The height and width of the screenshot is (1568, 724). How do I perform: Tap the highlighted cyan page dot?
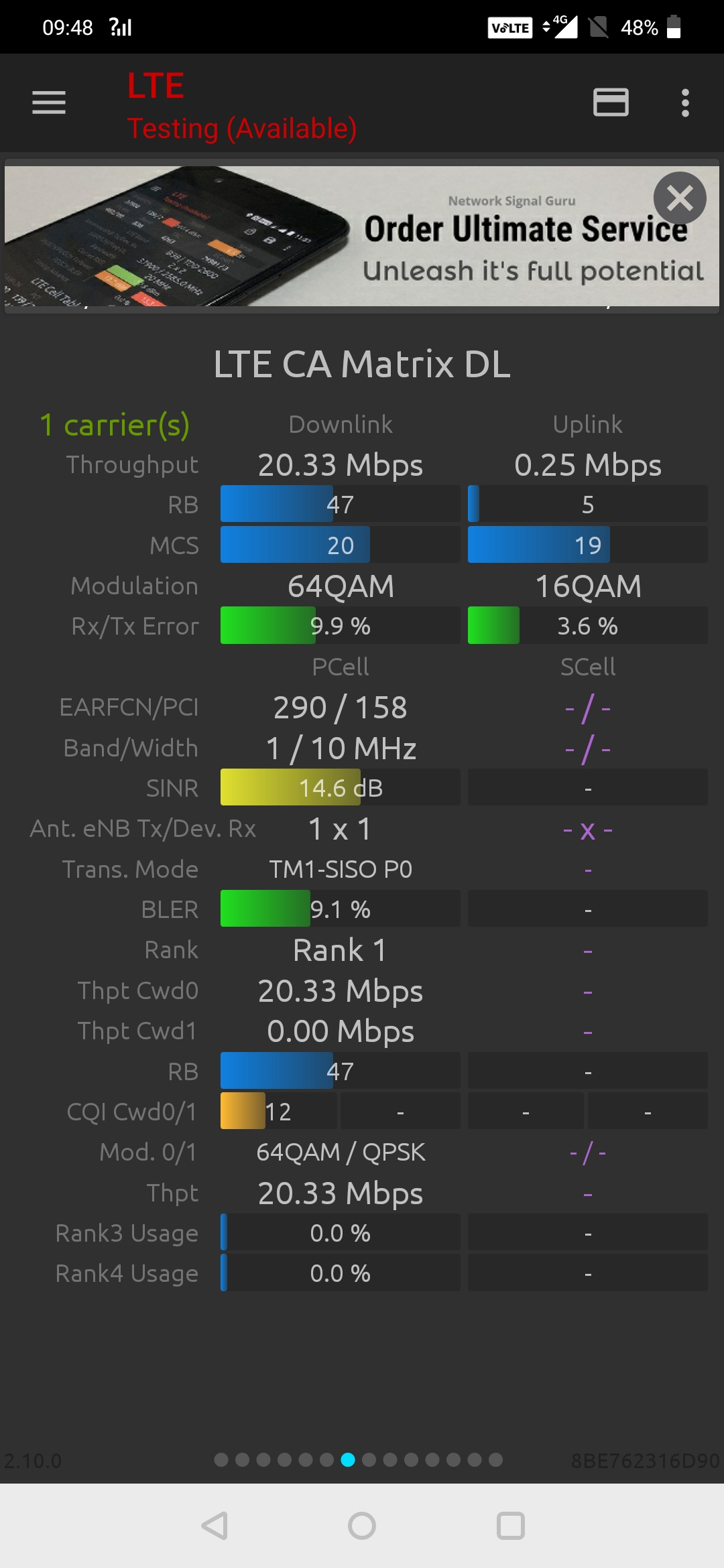click(348, 1459)
